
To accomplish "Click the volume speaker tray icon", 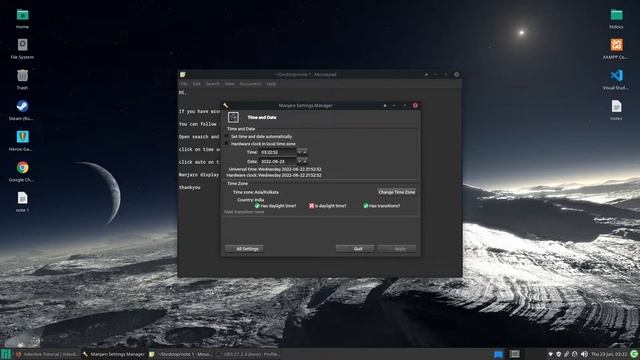I will pyautogui.click(x=584, y=354).
